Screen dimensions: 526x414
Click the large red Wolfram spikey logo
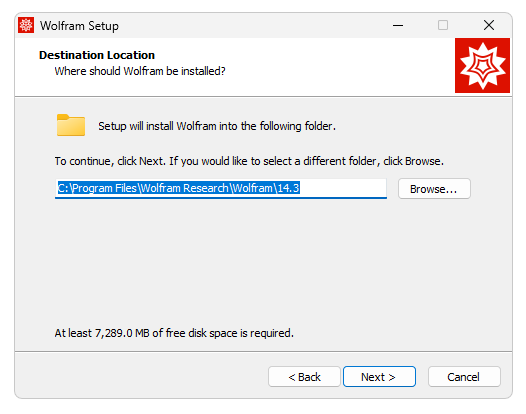coord(482,65)
